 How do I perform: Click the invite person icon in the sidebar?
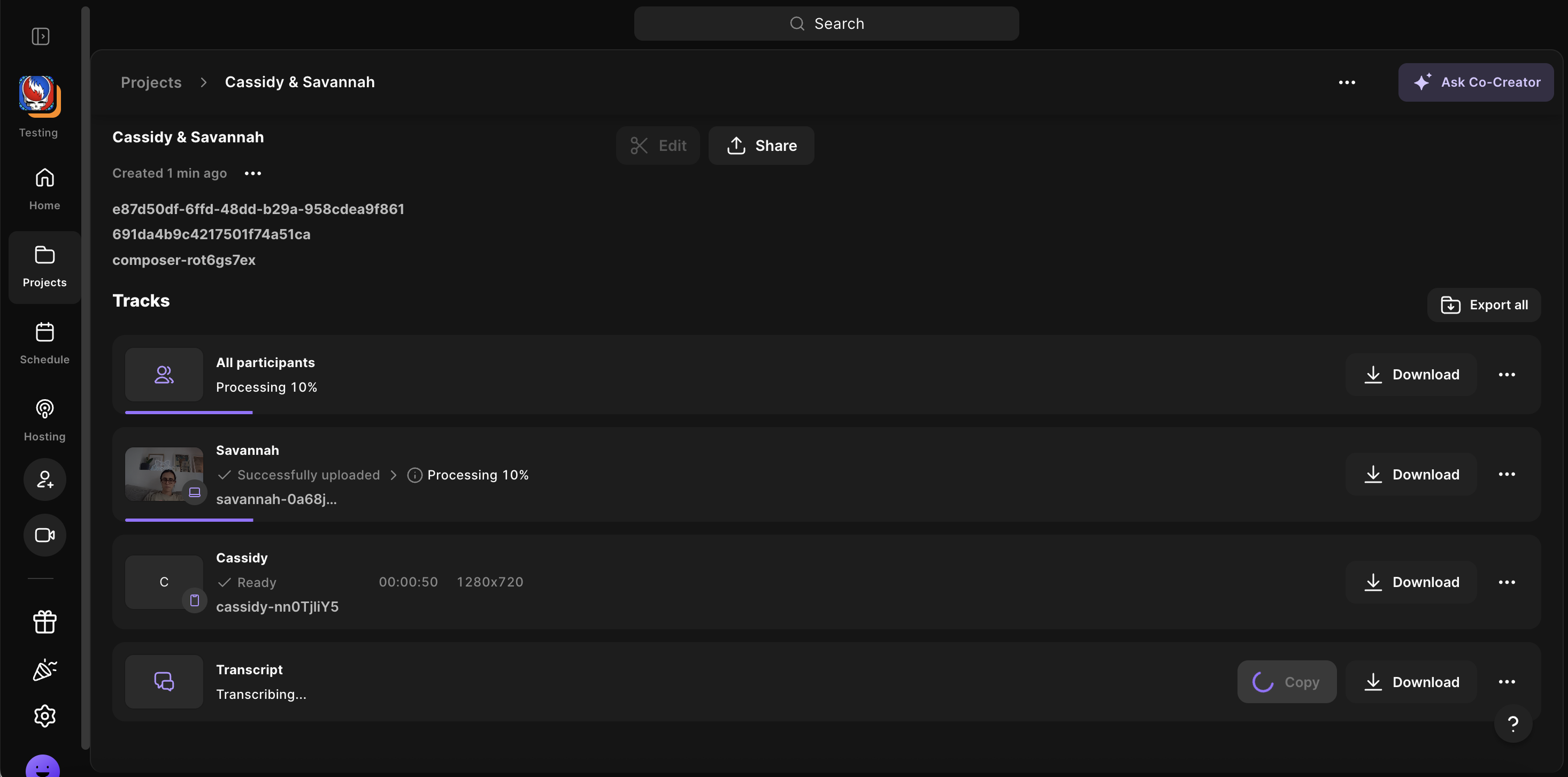(x=44, y=479)
